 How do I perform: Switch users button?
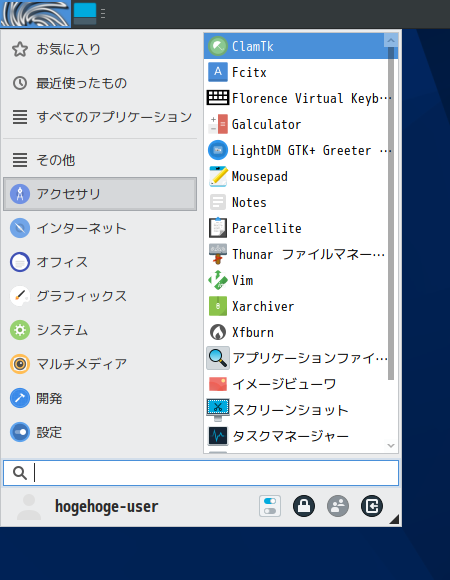(x=338, y=506)
